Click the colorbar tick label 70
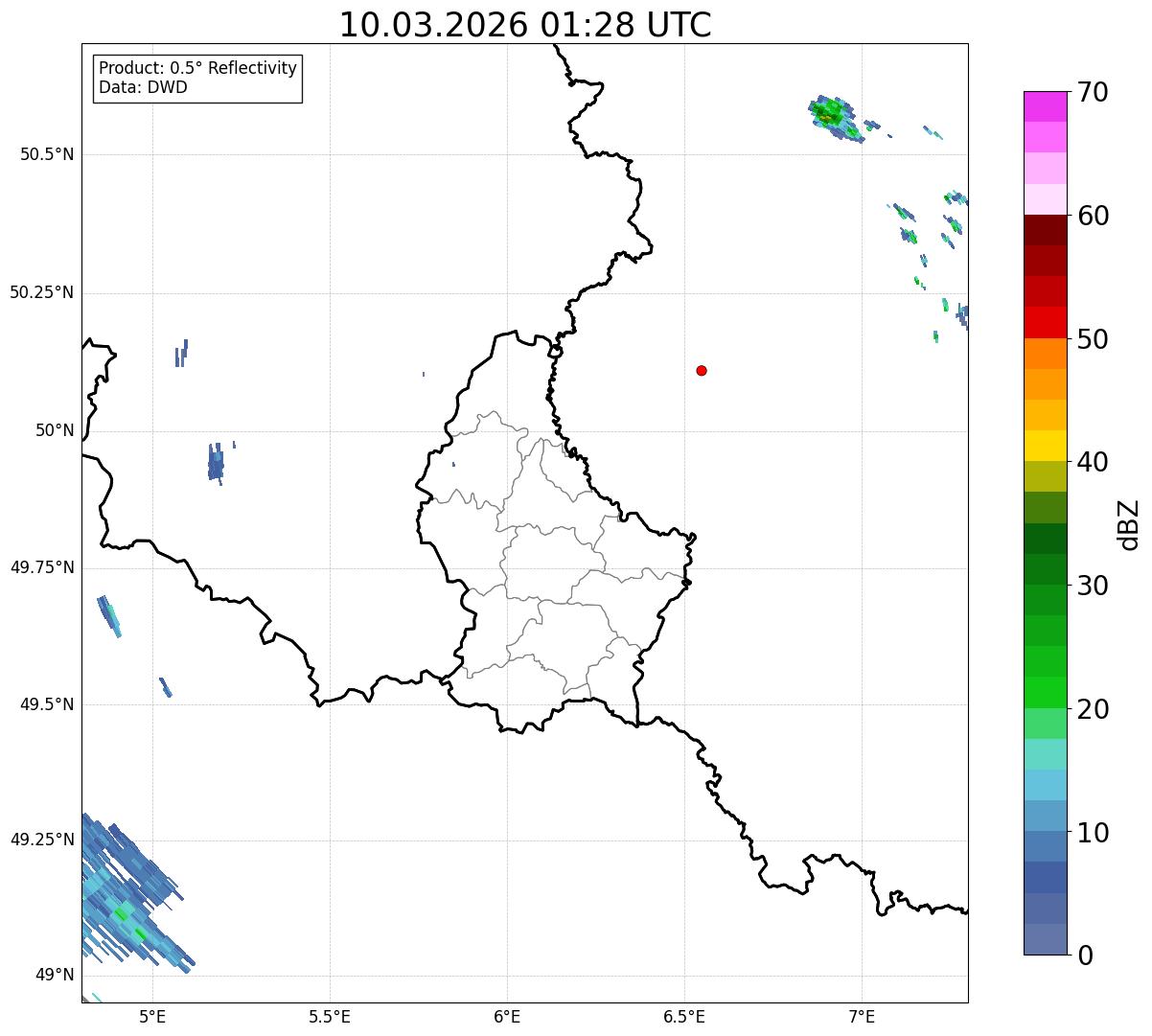 click(x=1093, y=92)
